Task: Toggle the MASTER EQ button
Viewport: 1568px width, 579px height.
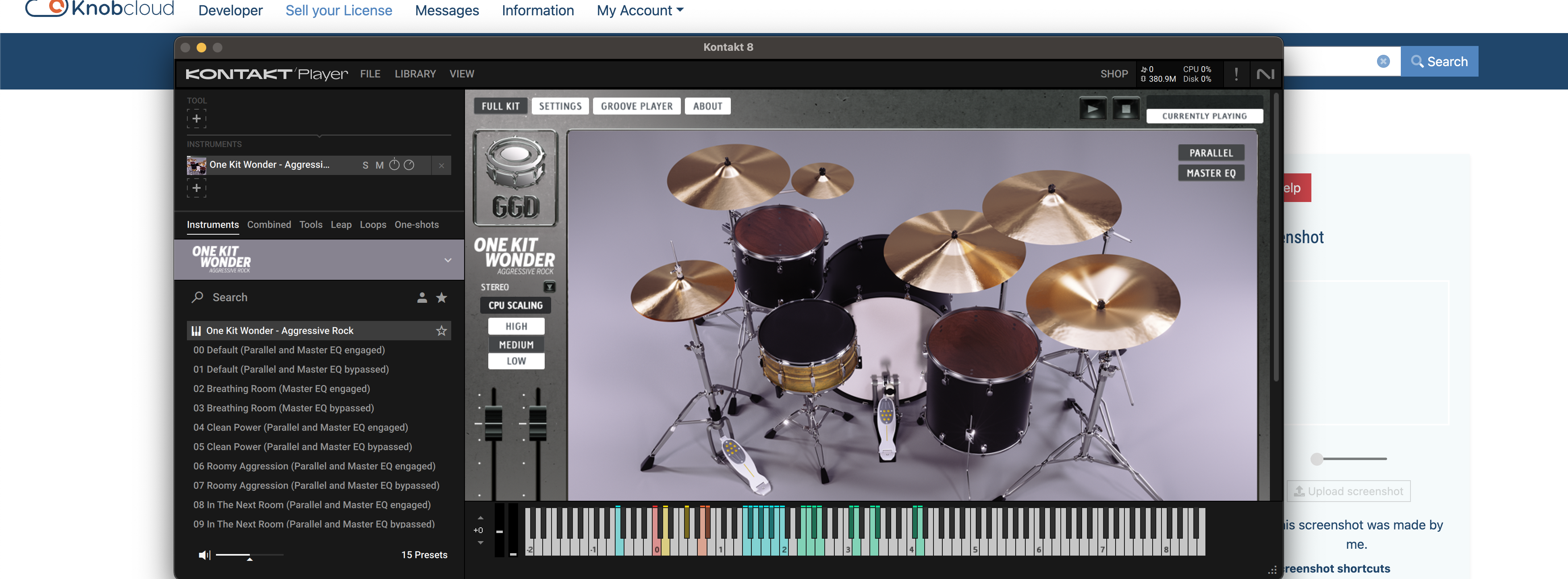Action: click(x=1211, y=173)
